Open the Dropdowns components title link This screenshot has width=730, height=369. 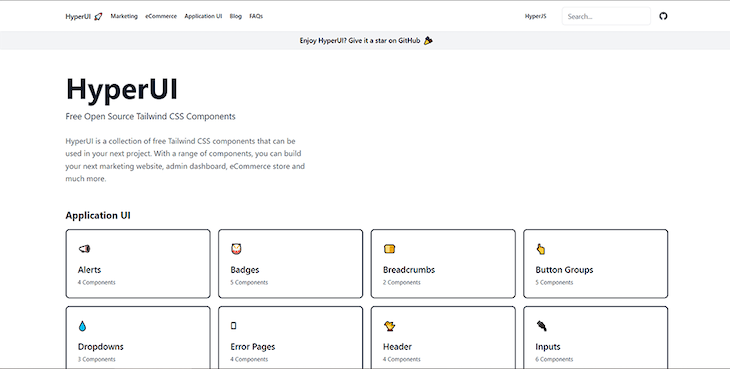101,347
